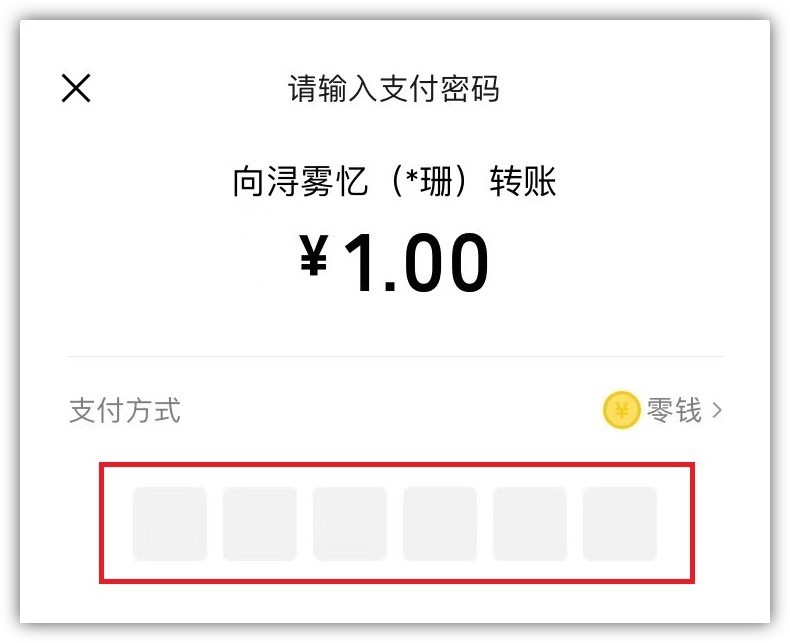The height and width of the screenshot is (643, 790).
Task: Click masked real name (*珊)
Action: coord(426,183)
